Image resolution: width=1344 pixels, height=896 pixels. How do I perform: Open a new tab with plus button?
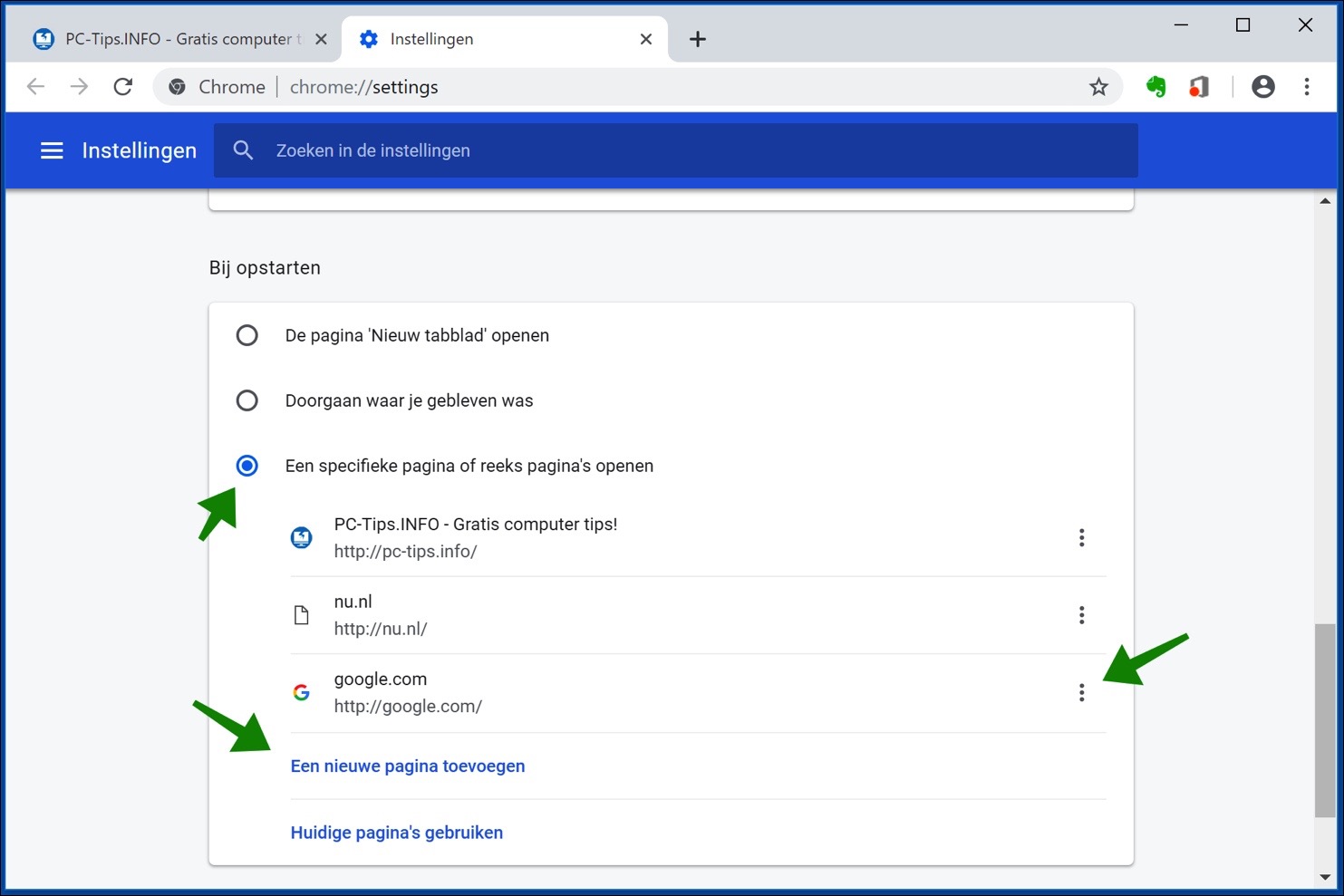tap(697, 39)
